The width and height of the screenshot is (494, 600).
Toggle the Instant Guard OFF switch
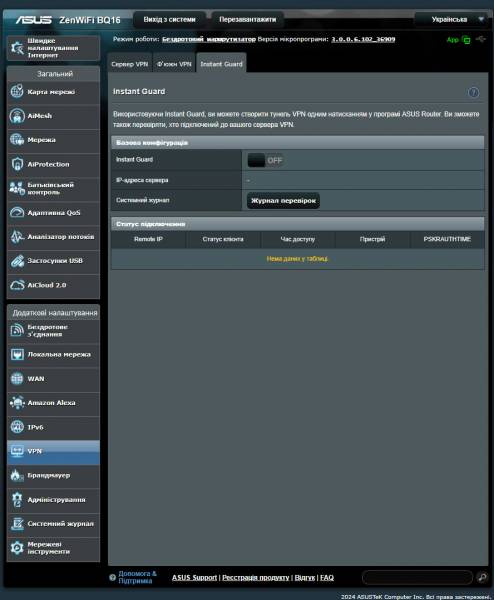tap(265, 160)
